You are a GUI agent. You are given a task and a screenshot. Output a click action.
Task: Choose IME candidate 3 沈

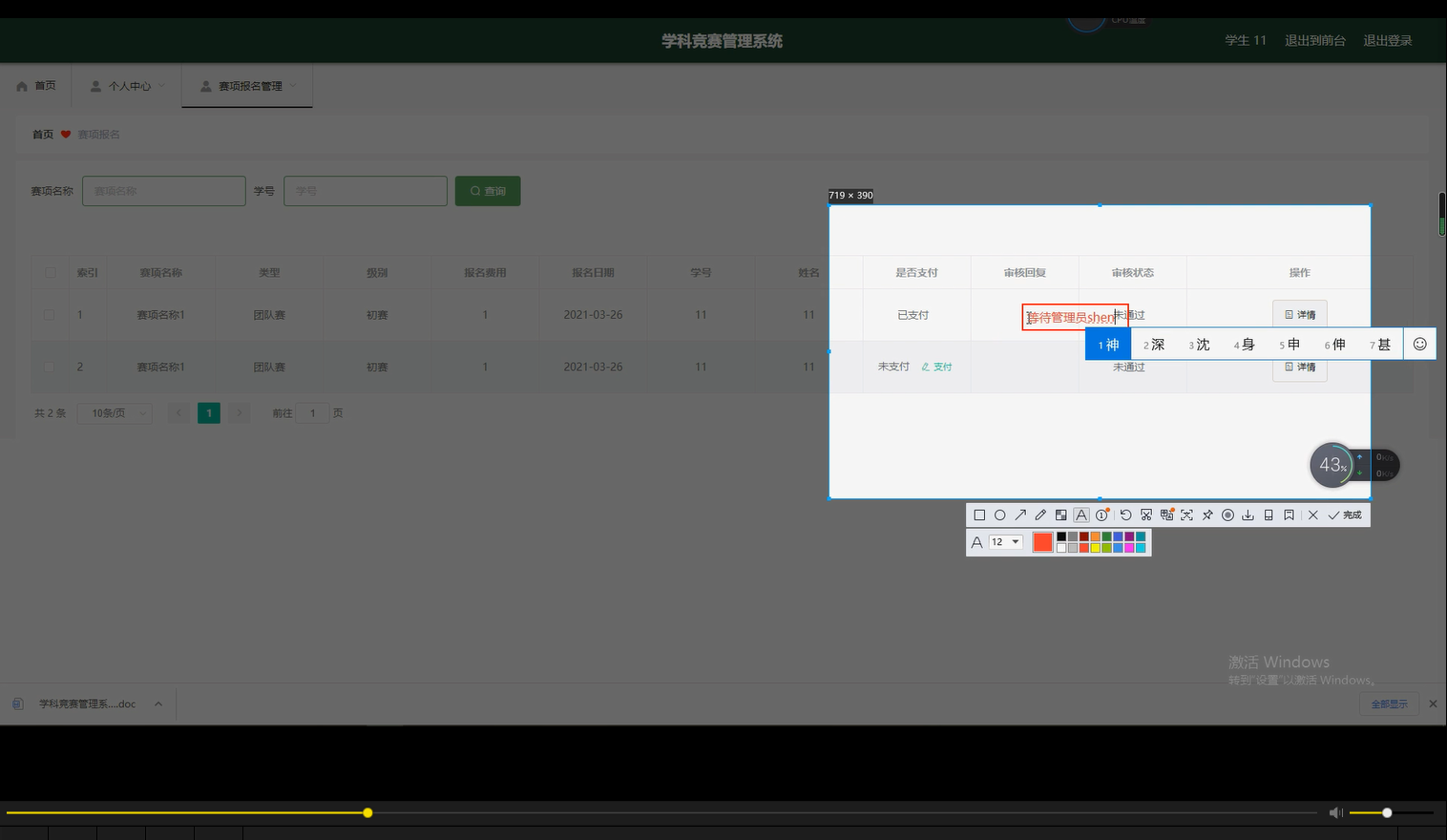click(1199, 345)
